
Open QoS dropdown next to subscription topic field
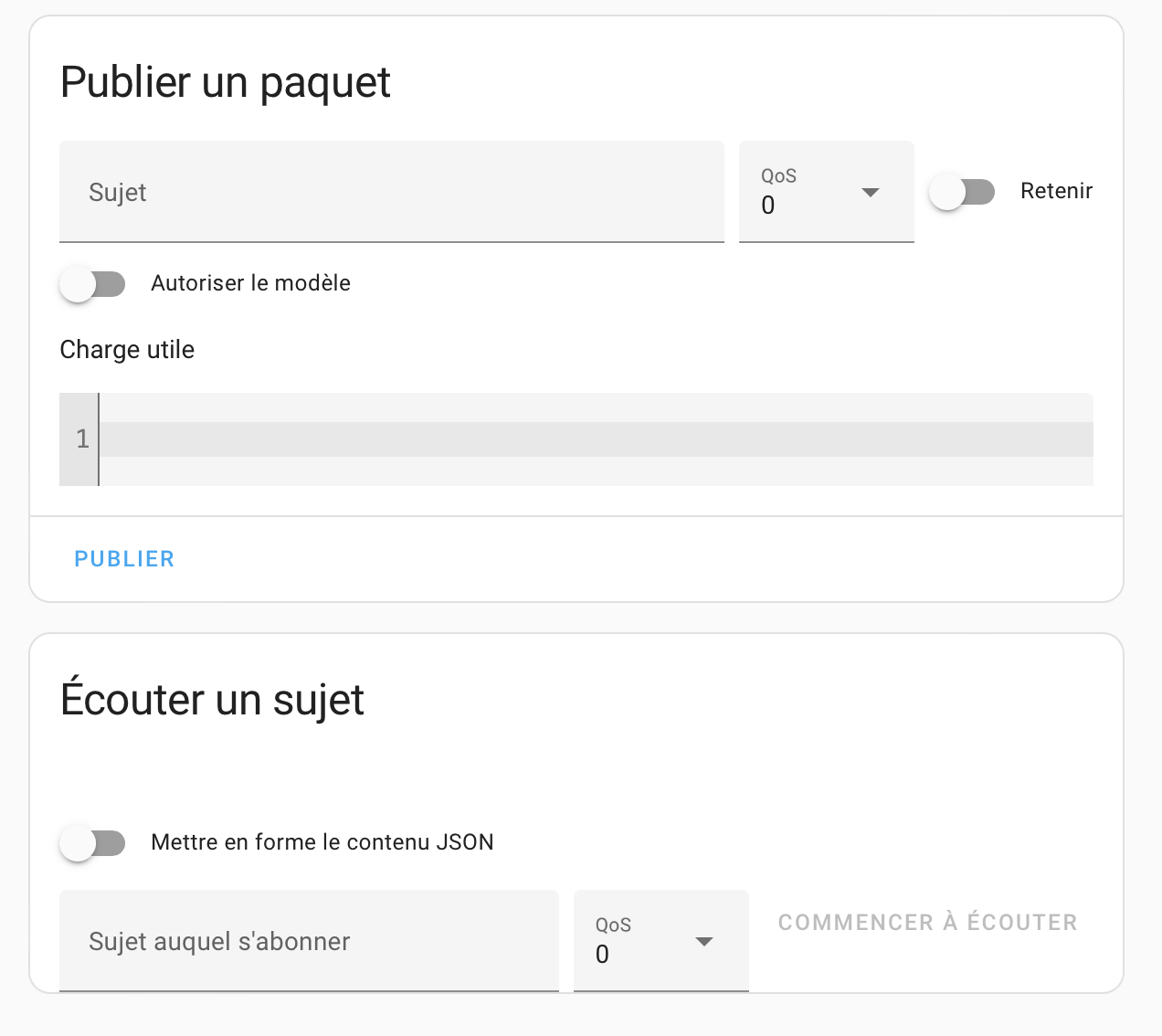point(660,941)
